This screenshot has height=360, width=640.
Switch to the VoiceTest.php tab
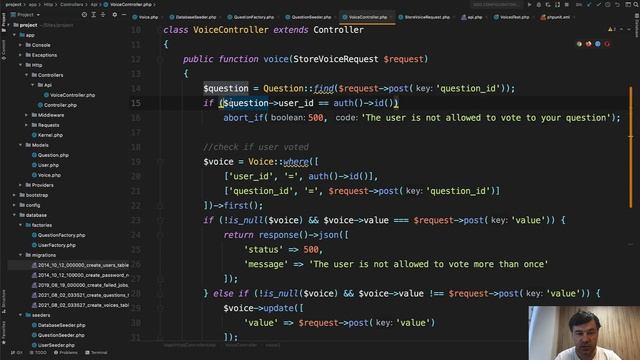pos(511,17)
